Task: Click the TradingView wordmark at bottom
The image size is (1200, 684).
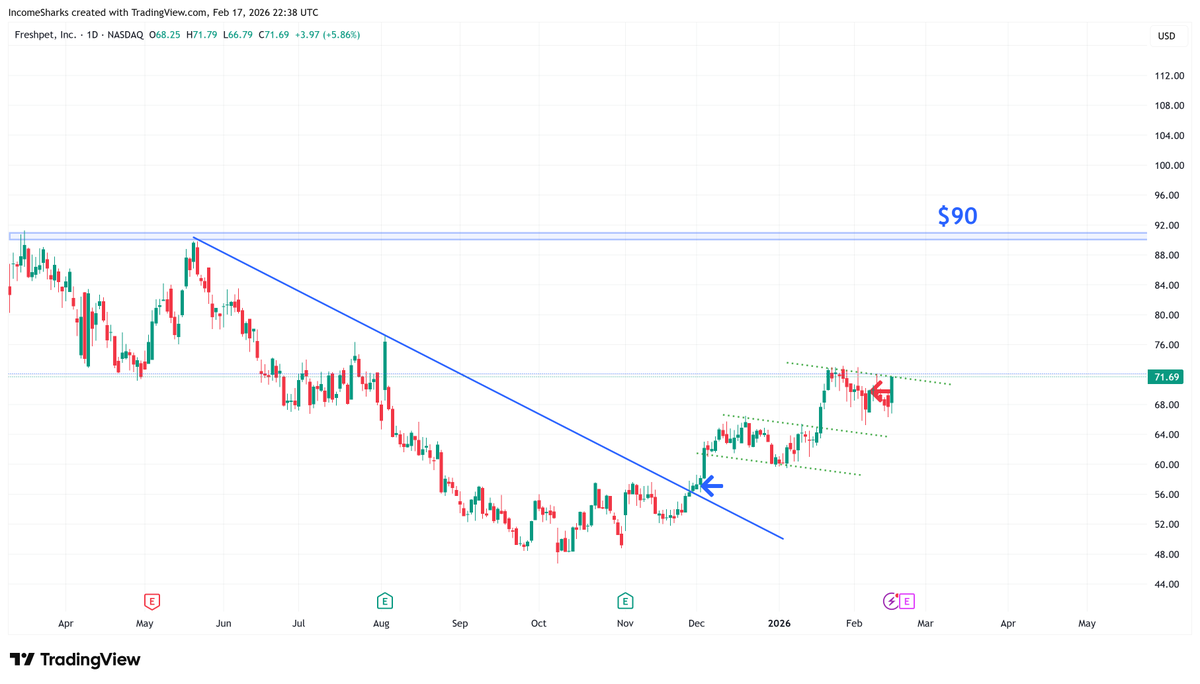Action: (90, 660)
